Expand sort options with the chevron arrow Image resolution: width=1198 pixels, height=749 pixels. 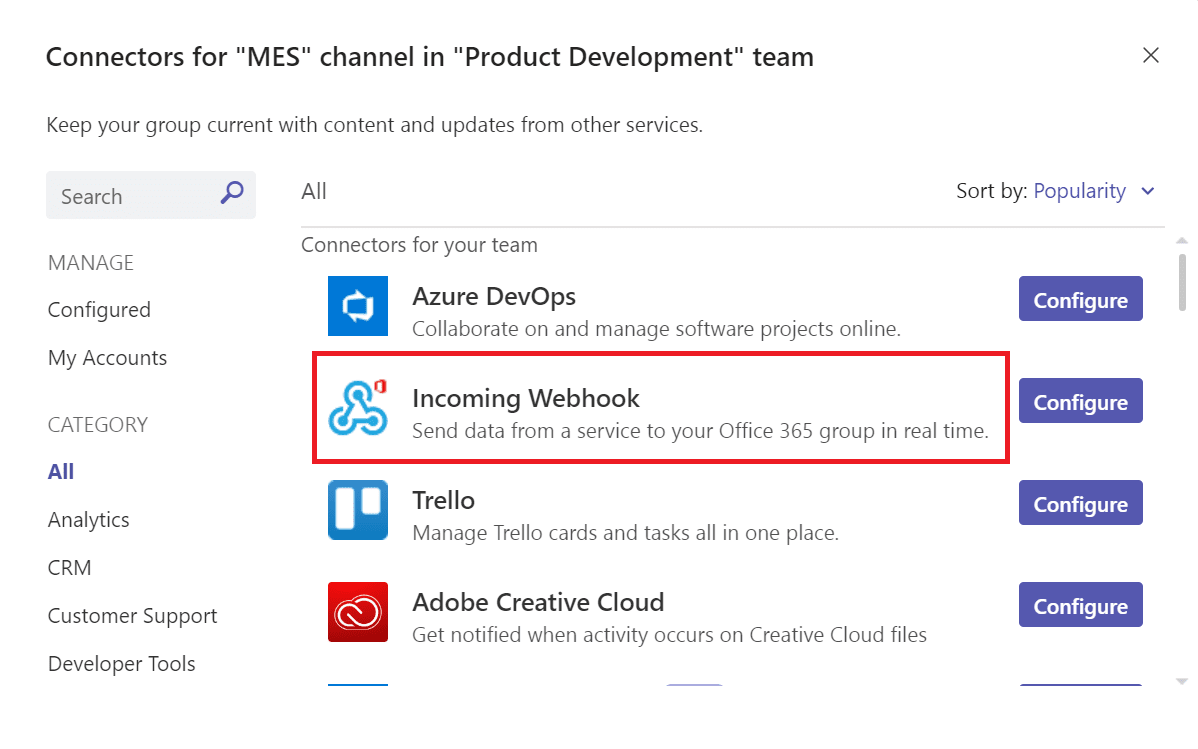point(1148,191)
